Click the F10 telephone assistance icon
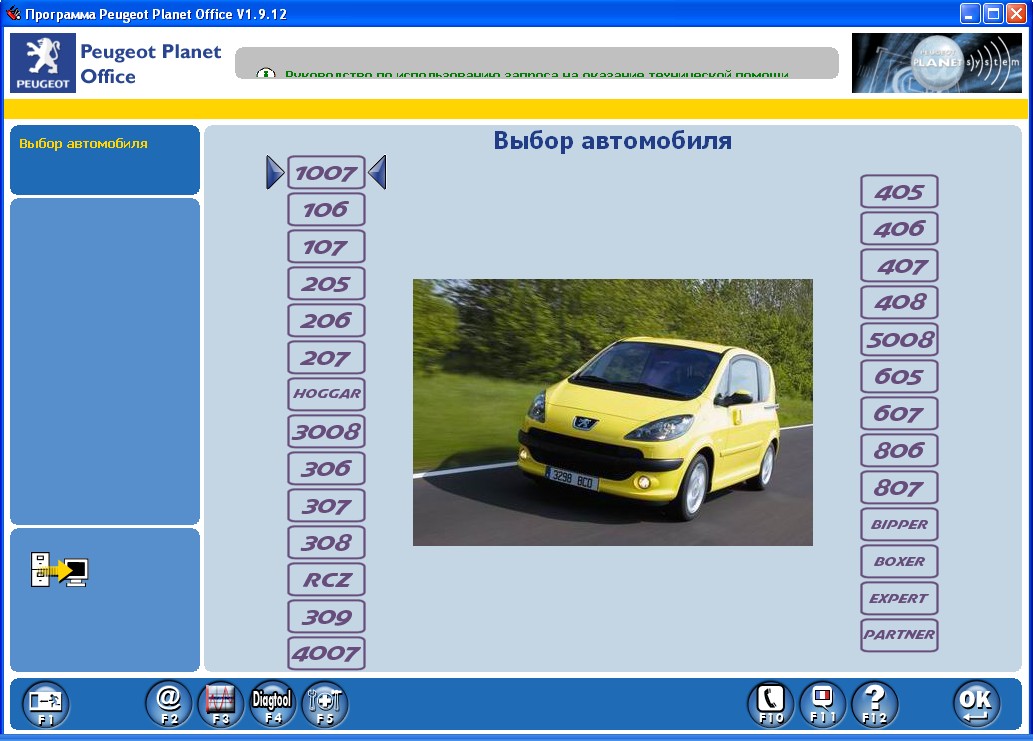This screenshot has width=1033, height=741. tap(771, 704)
